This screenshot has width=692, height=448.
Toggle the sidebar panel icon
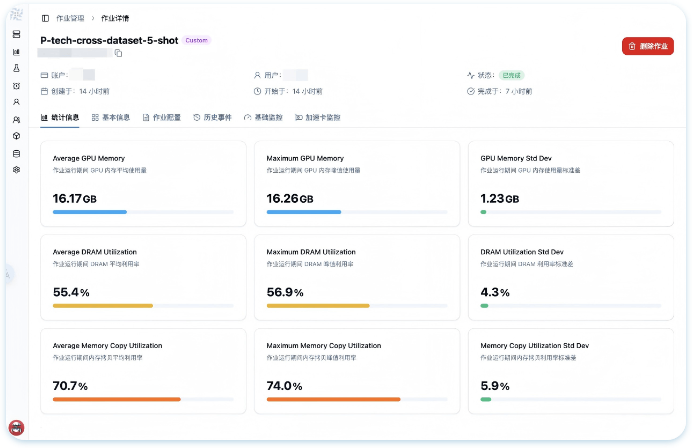(45, 18)
